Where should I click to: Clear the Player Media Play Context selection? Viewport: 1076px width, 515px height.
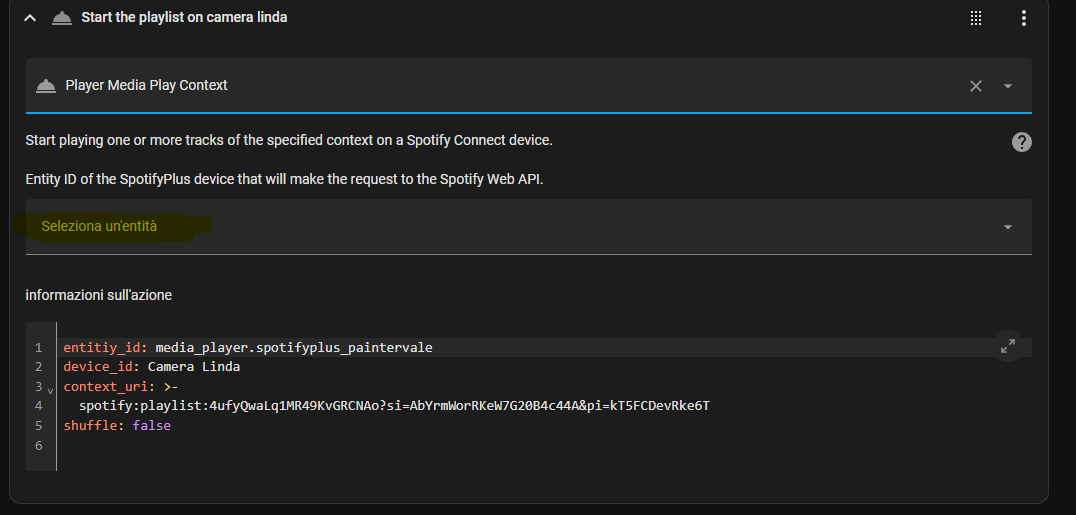click(976, 86)
